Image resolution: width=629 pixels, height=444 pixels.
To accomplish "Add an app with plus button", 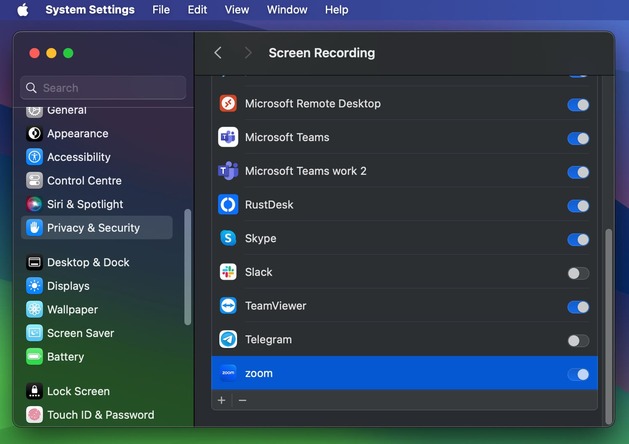I will coord(221,400).
